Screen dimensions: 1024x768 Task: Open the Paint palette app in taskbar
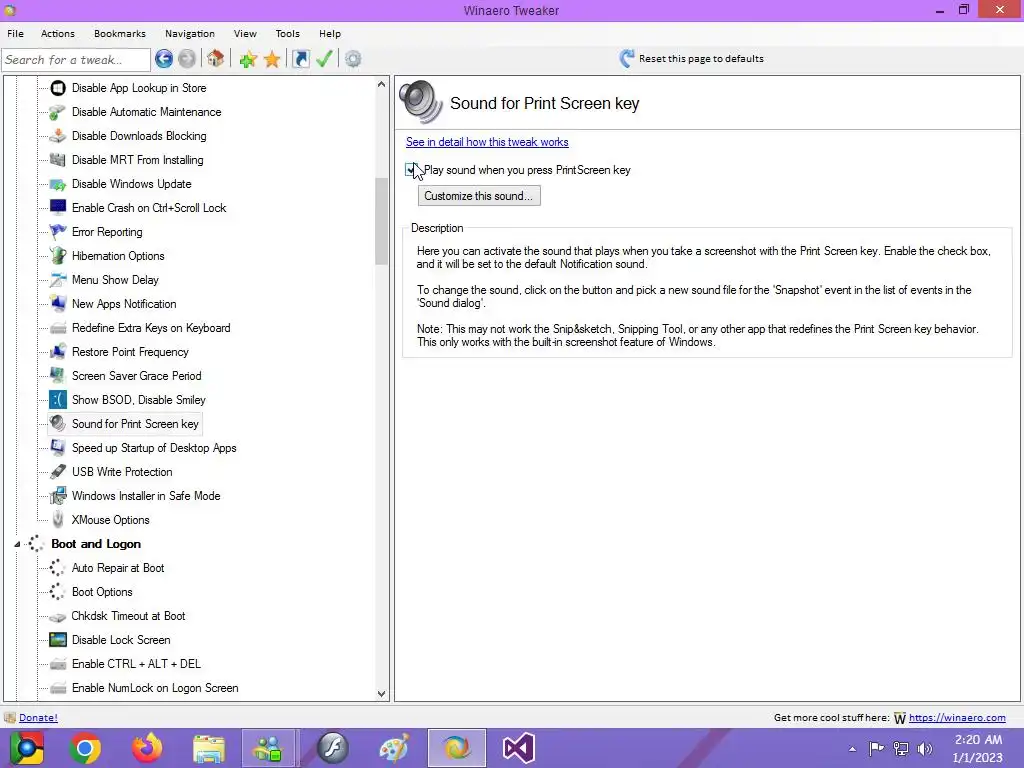[394, 748]
